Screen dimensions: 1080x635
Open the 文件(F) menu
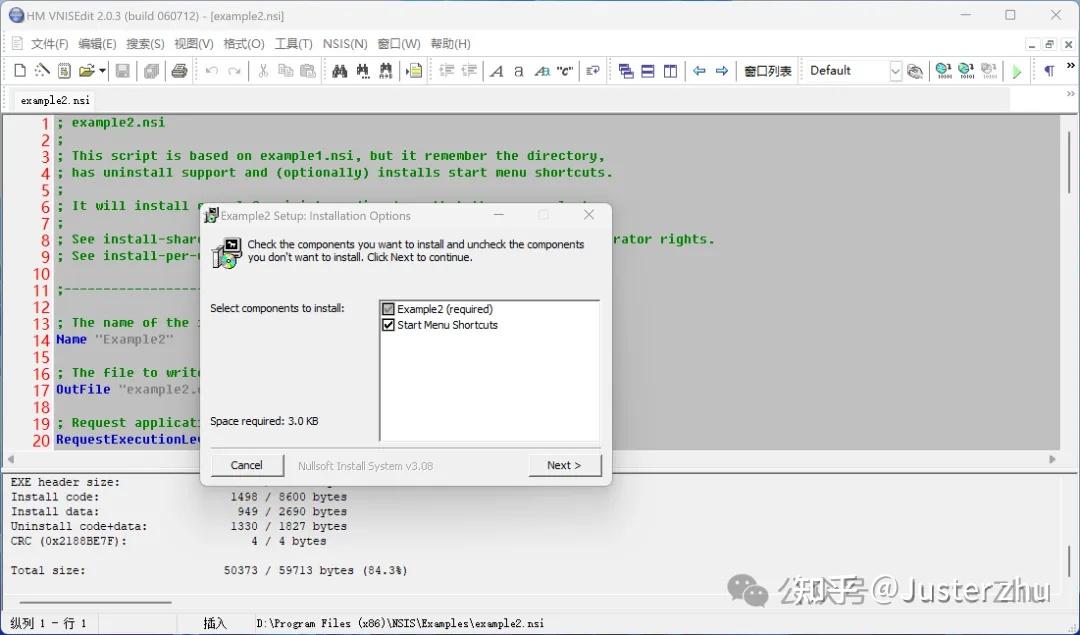(x=49, y=43)
